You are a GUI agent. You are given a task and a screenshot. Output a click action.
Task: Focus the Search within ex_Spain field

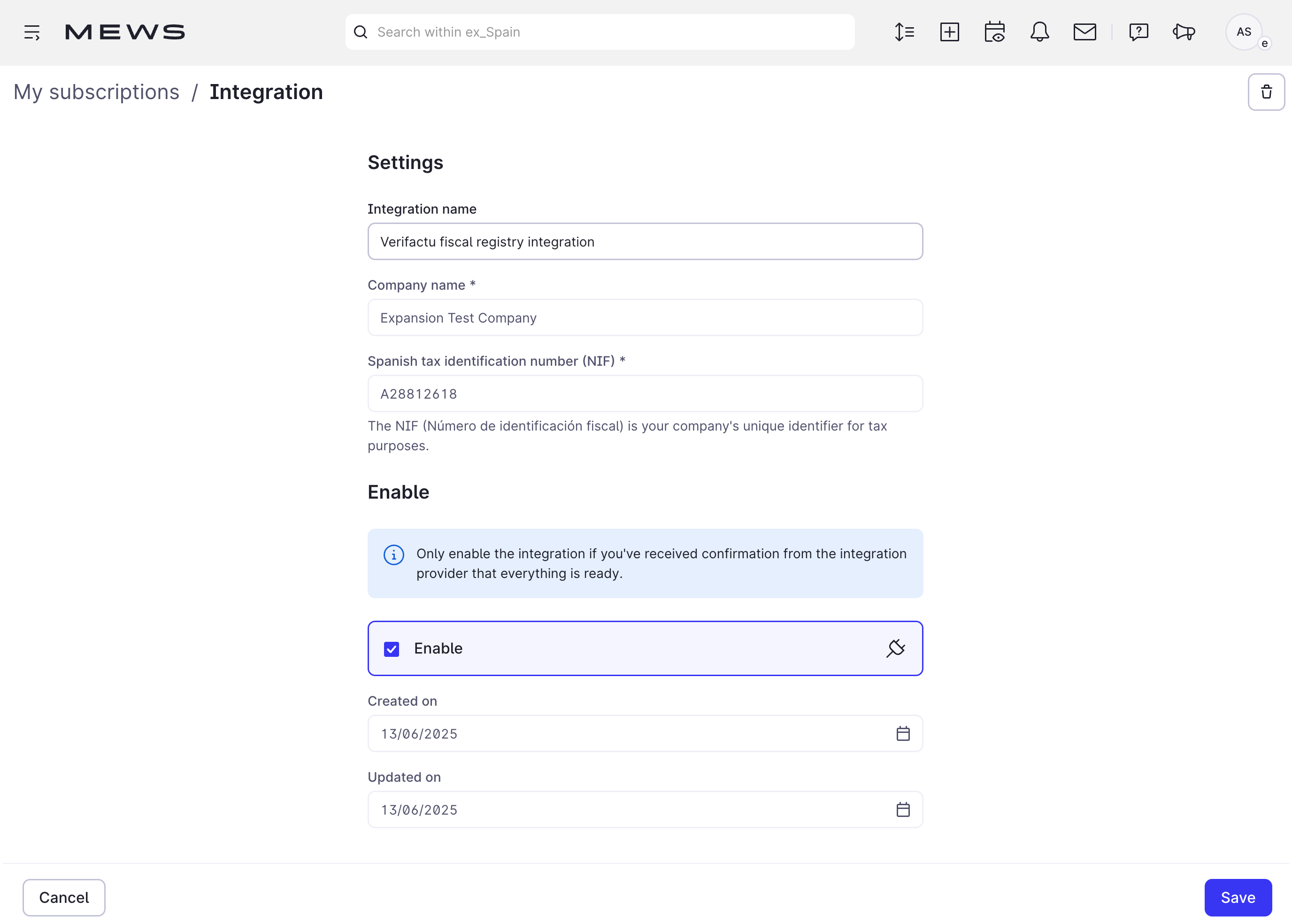click(600, 32)
